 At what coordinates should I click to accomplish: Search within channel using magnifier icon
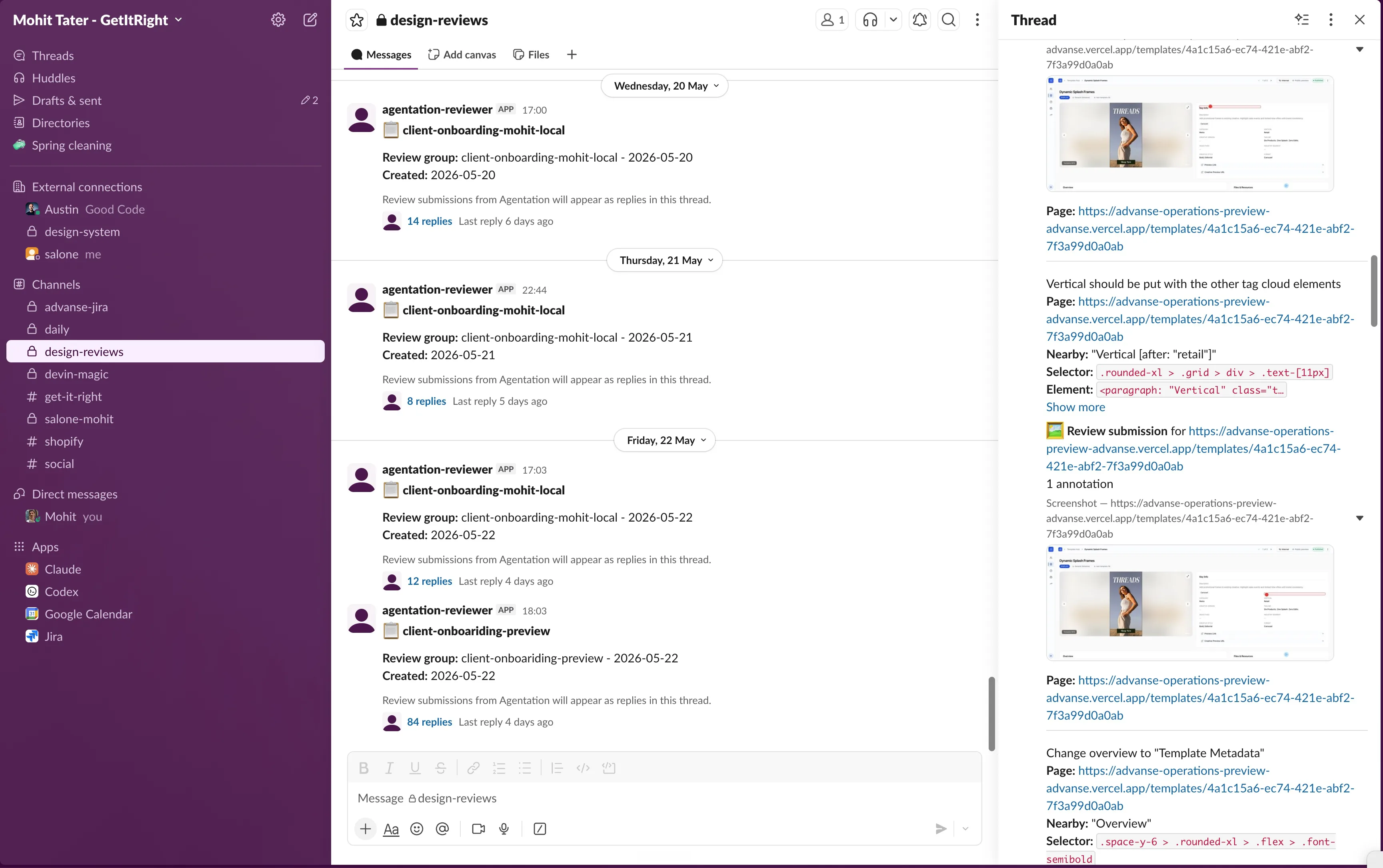pos(949,20)
